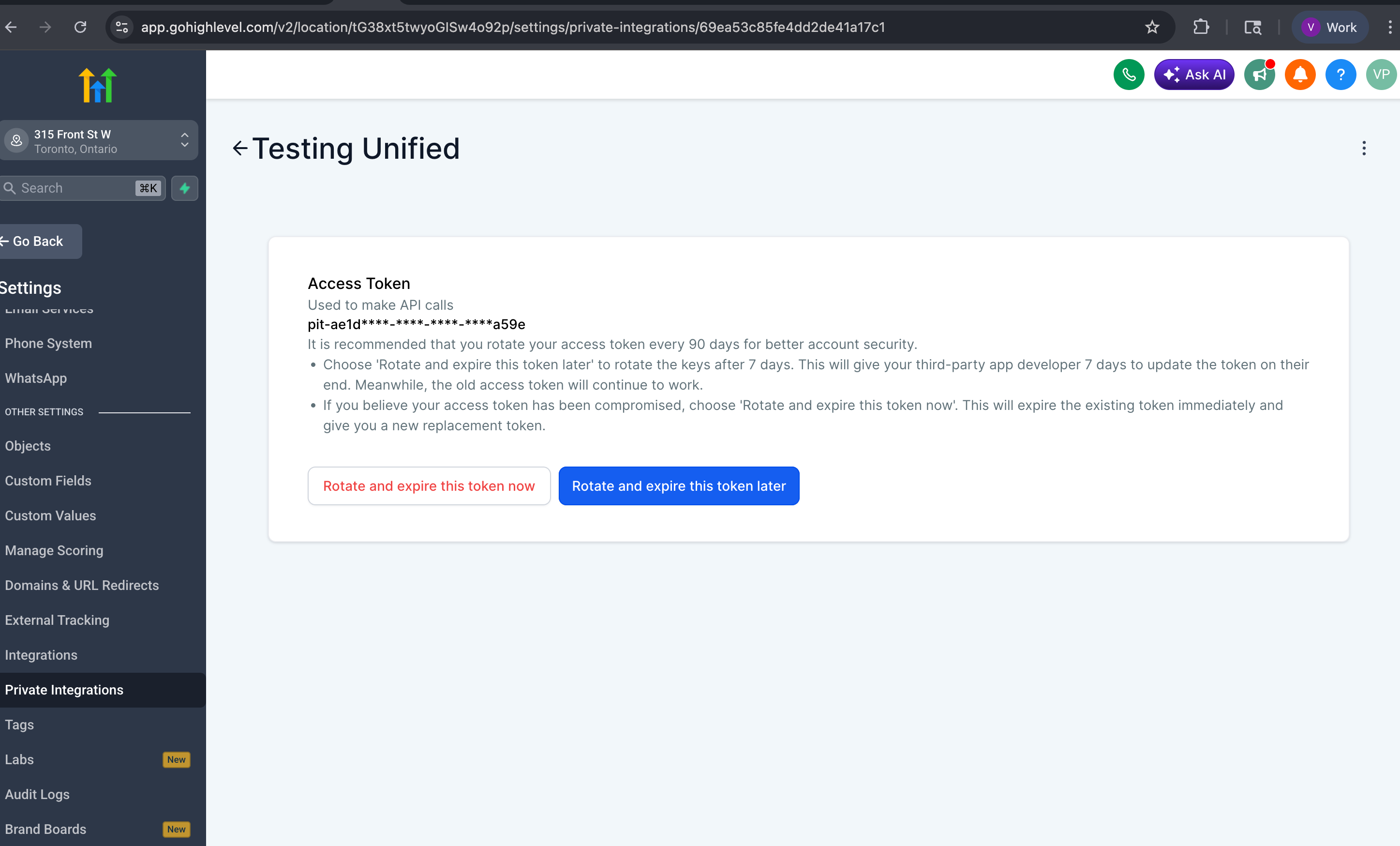Click Rotate and expire this token now
The image size is (1400, 846).
pyautogui.click(x=429, y=486)
